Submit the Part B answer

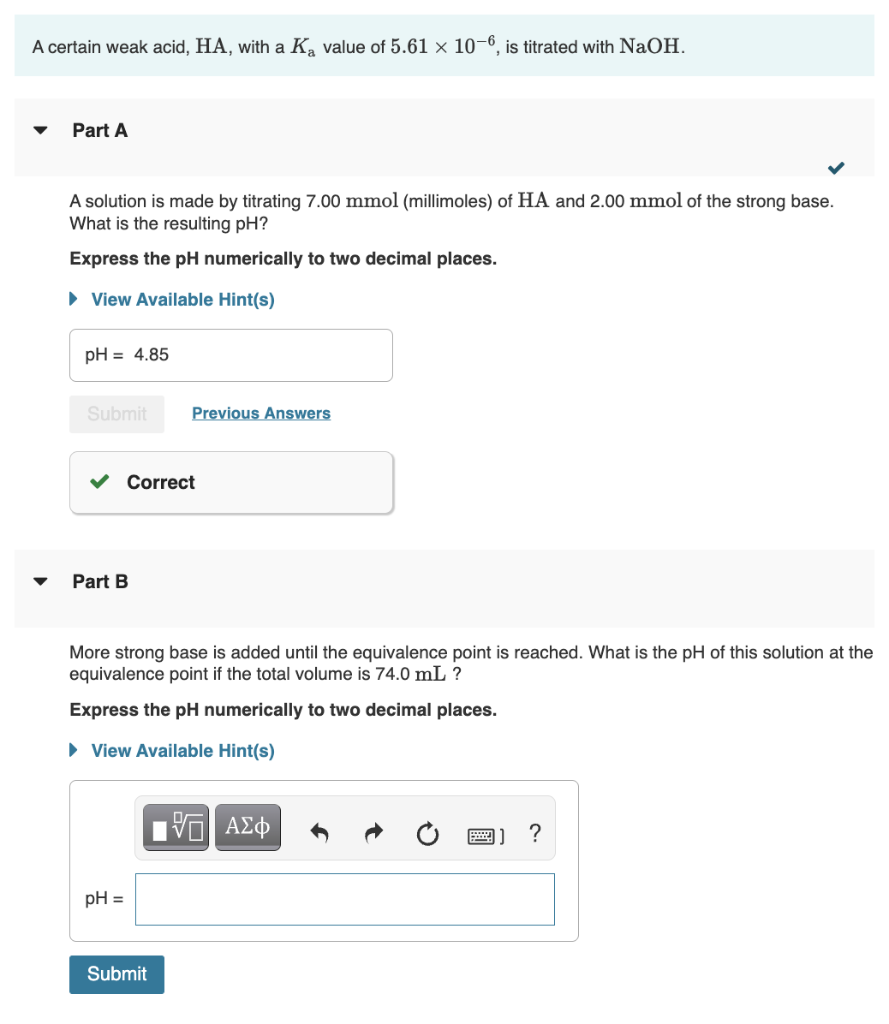116,974
